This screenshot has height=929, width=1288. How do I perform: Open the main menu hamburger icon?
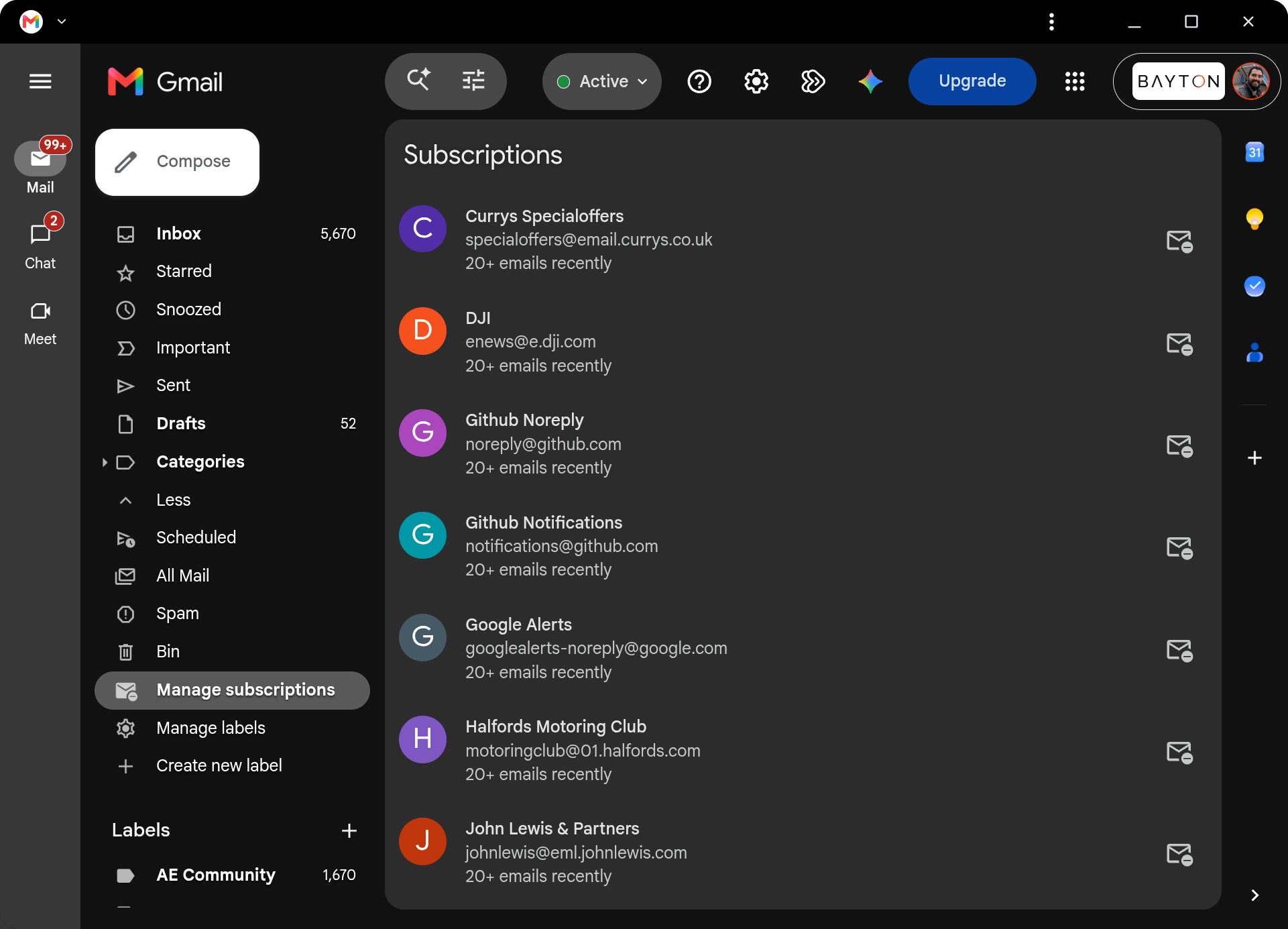click(40, 81)
